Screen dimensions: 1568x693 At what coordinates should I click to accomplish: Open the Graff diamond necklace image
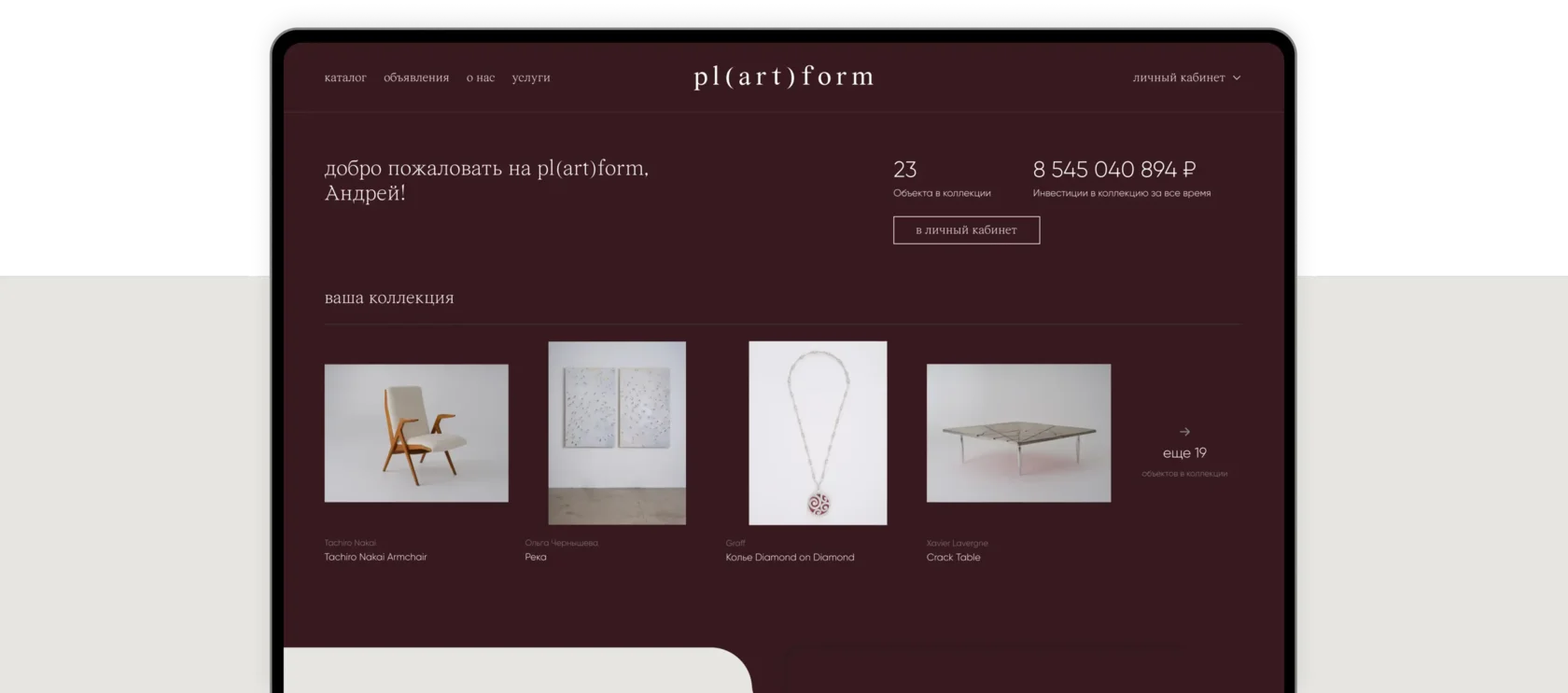point(818,433)
